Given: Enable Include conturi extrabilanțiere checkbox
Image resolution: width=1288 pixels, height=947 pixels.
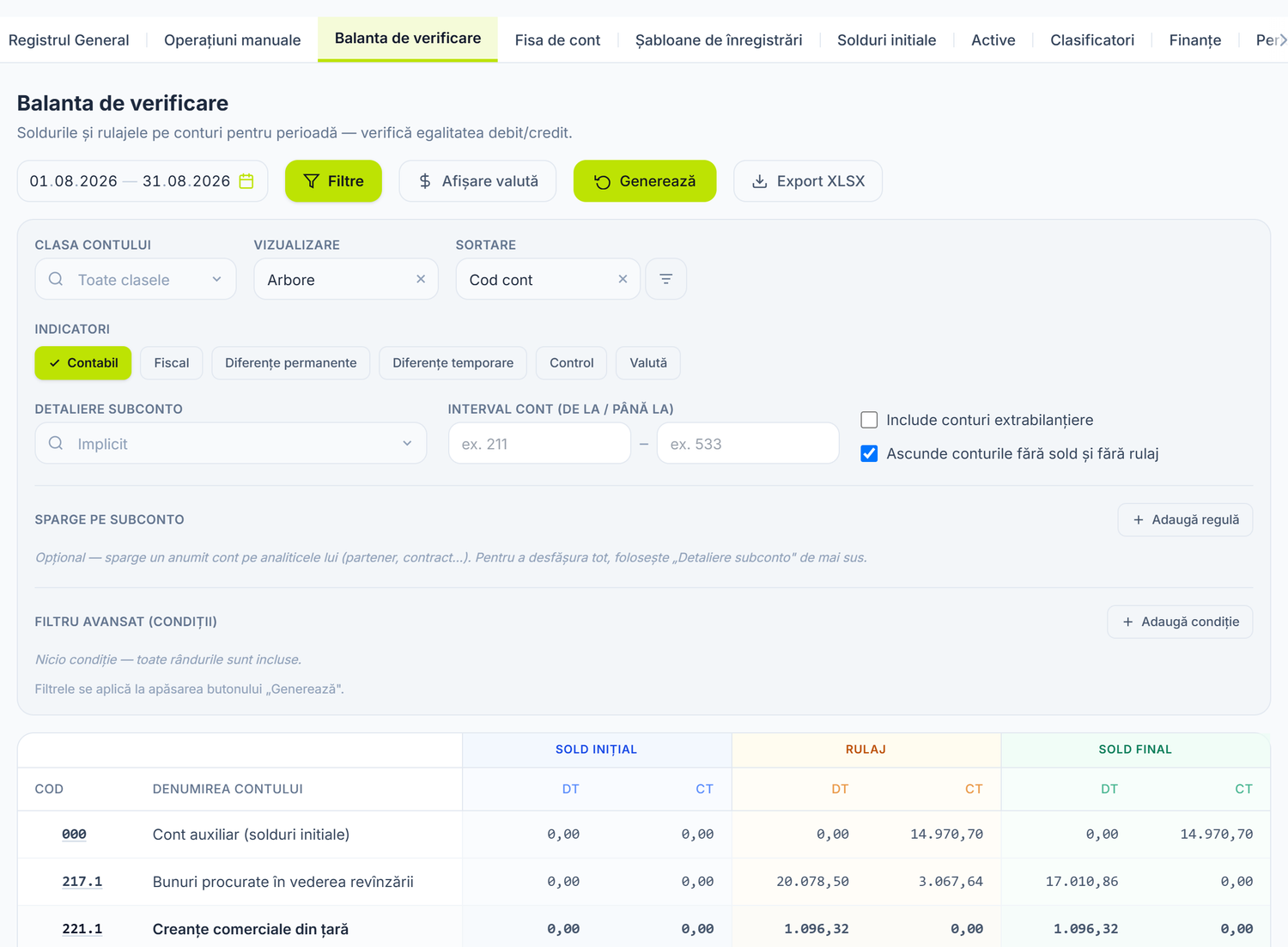Looking at the screenshot, I should tap(869, 420).
